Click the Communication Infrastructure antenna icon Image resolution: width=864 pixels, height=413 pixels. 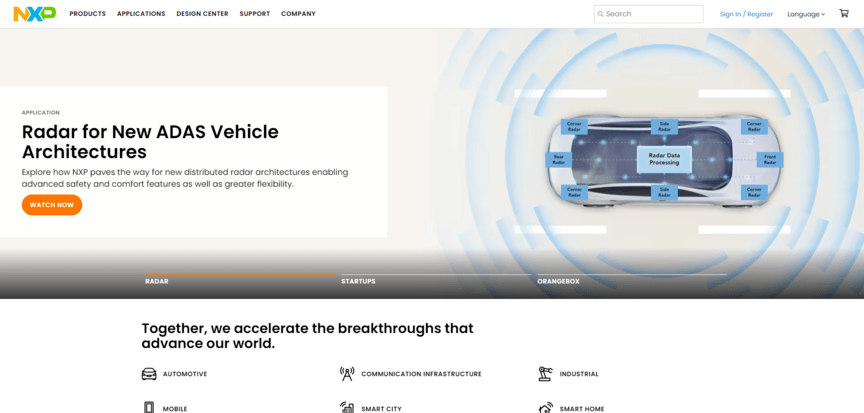pos(347,374)
